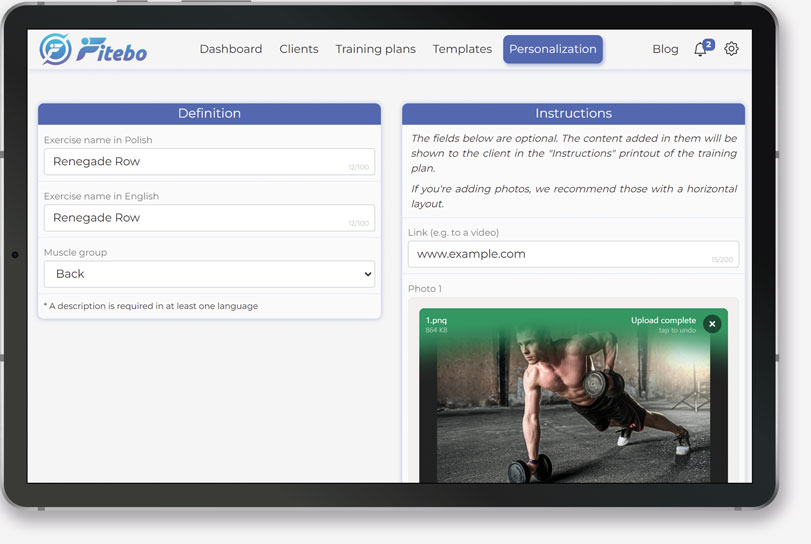Open the notifications bell
This screenshot has height=544, width=811.
pyautogui.click(x=700, y=50)
